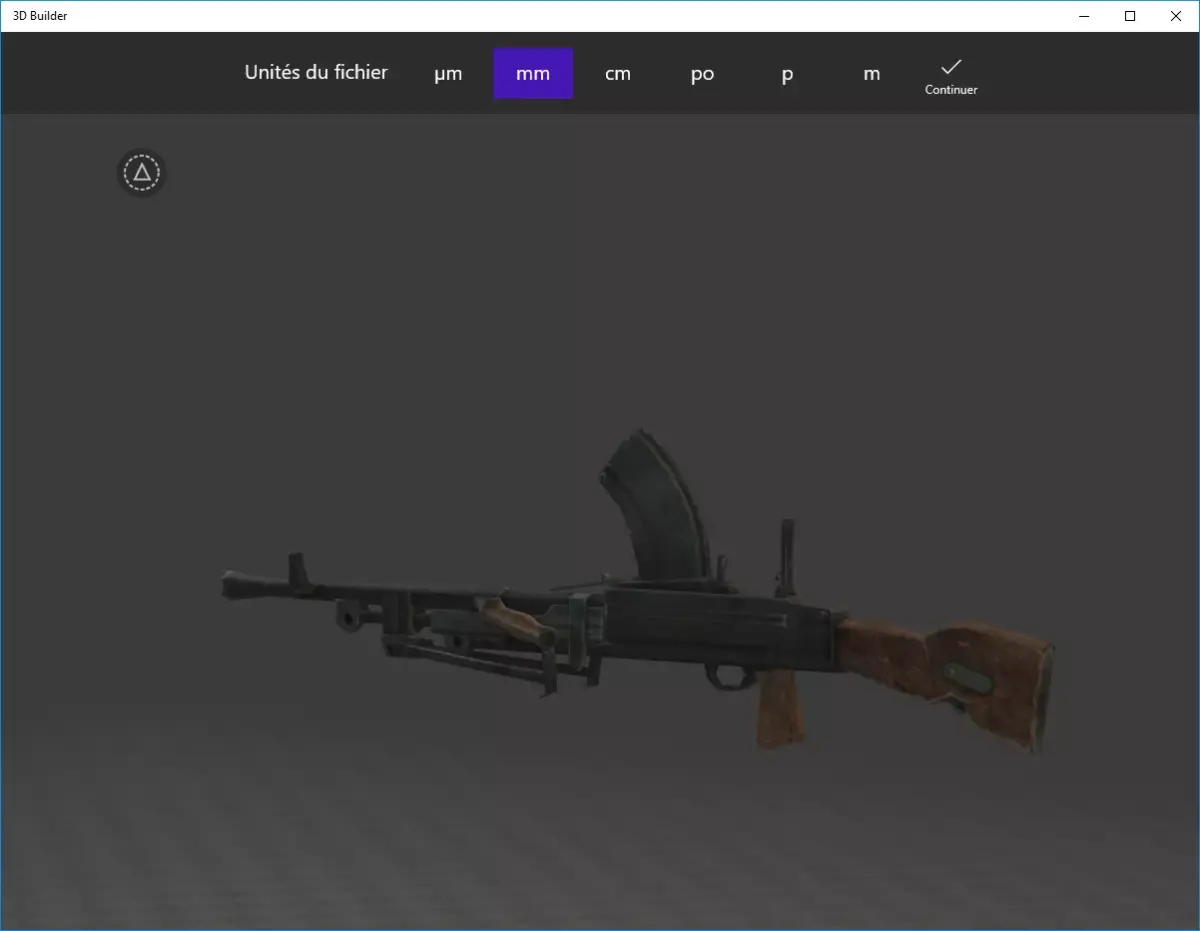This screenshot has height=931, width=1200.
Task: Click the Unités du fichier label
Action: coord(316,72)
